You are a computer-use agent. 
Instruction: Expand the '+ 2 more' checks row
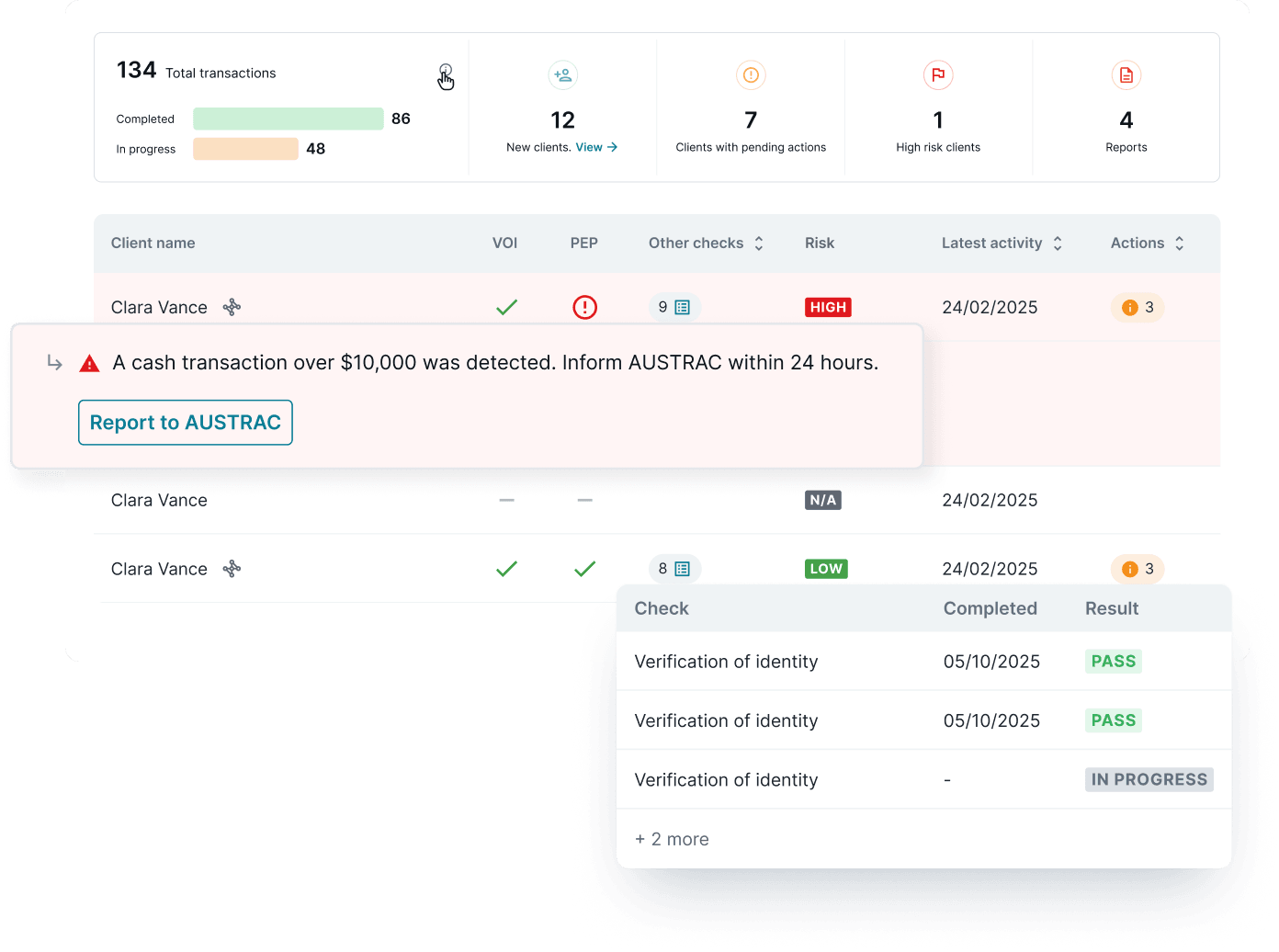[x=672, y=839]
